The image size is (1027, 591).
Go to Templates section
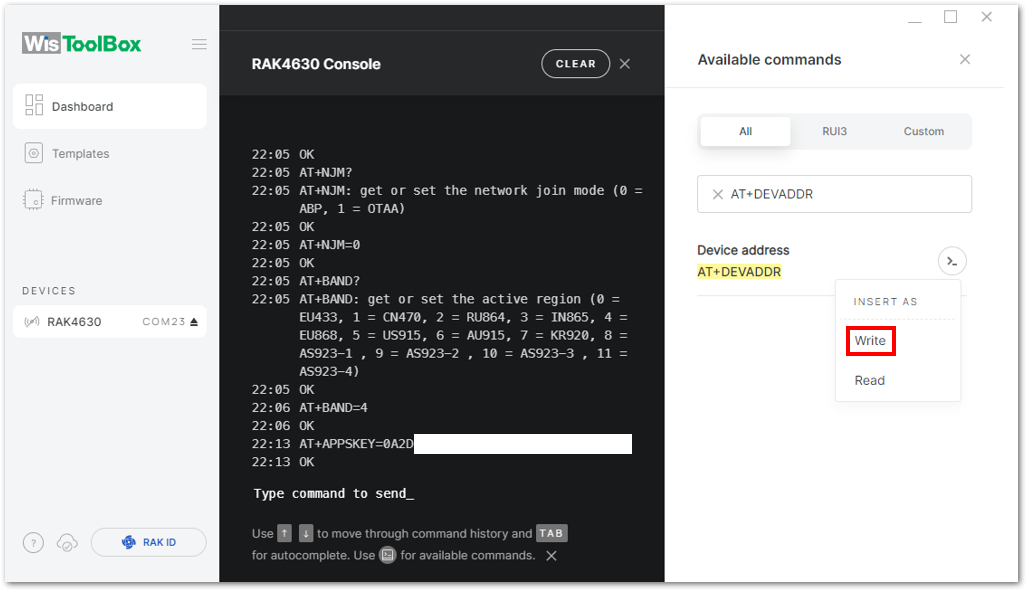pyautogui.click(x=81, y=153)
